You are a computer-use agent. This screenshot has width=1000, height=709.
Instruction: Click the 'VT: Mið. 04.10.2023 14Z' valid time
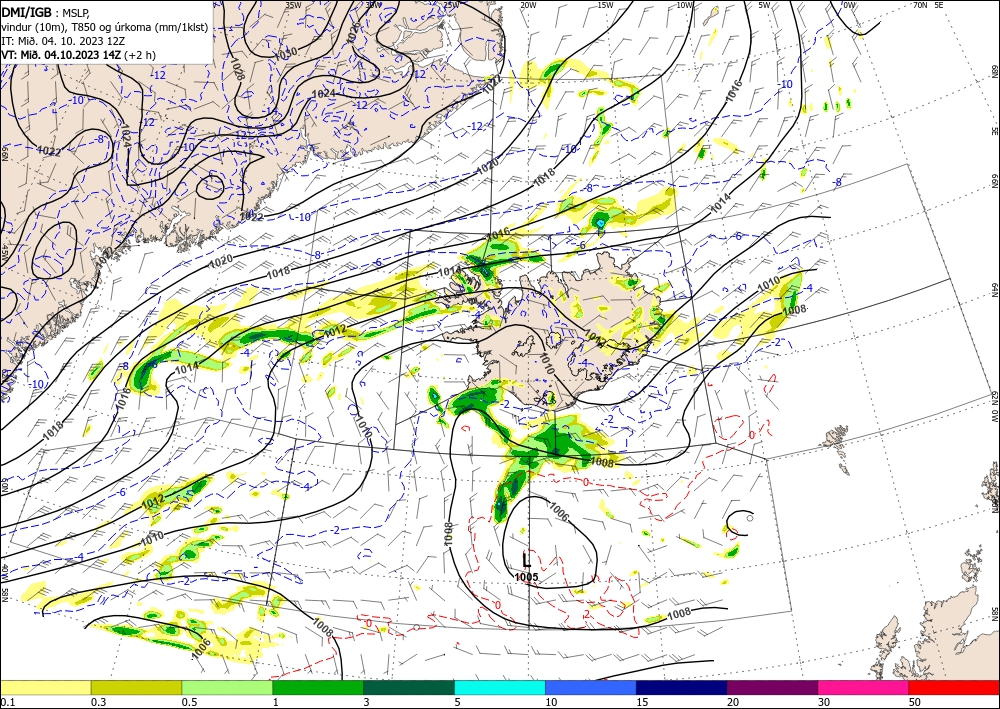61,55
